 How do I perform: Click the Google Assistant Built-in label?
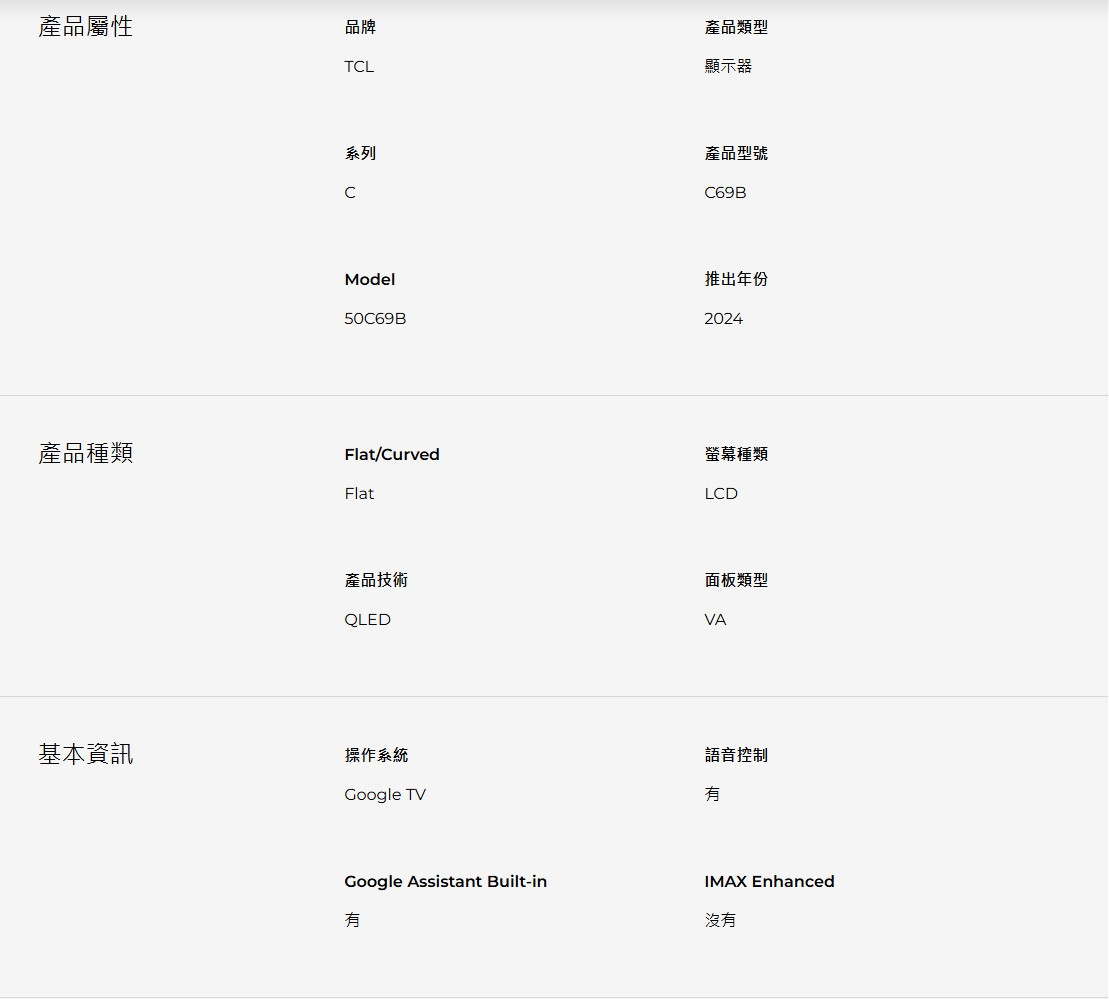point(446,882)
